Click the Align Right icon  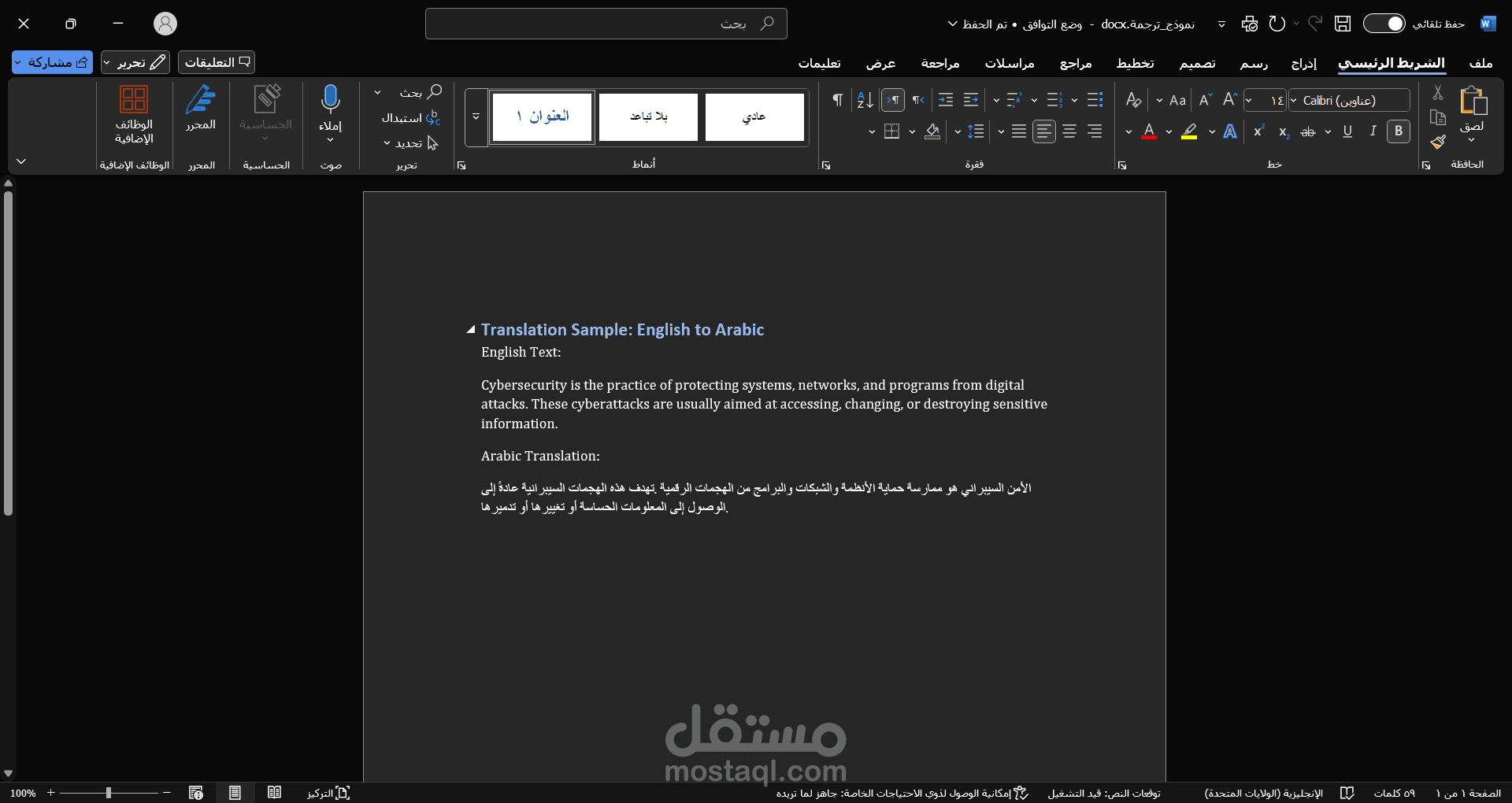(1095, 131)
